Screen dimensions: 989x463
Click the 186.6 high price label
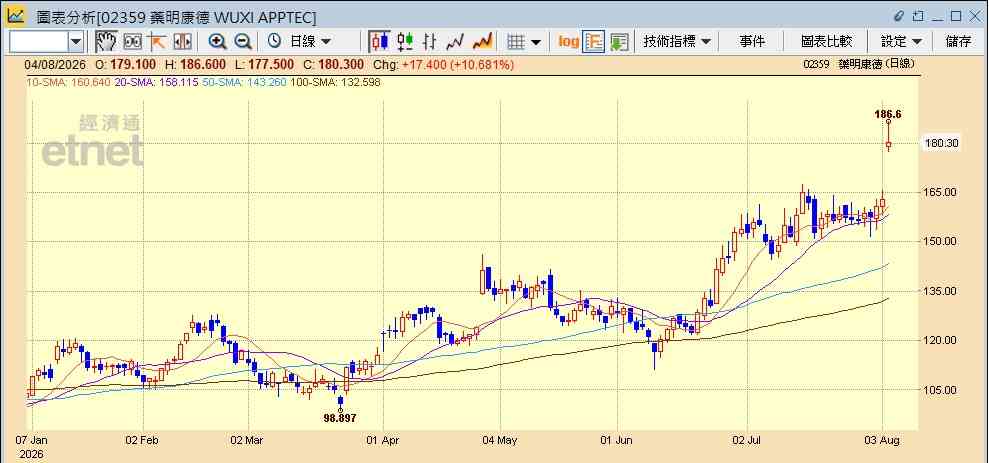887,114
